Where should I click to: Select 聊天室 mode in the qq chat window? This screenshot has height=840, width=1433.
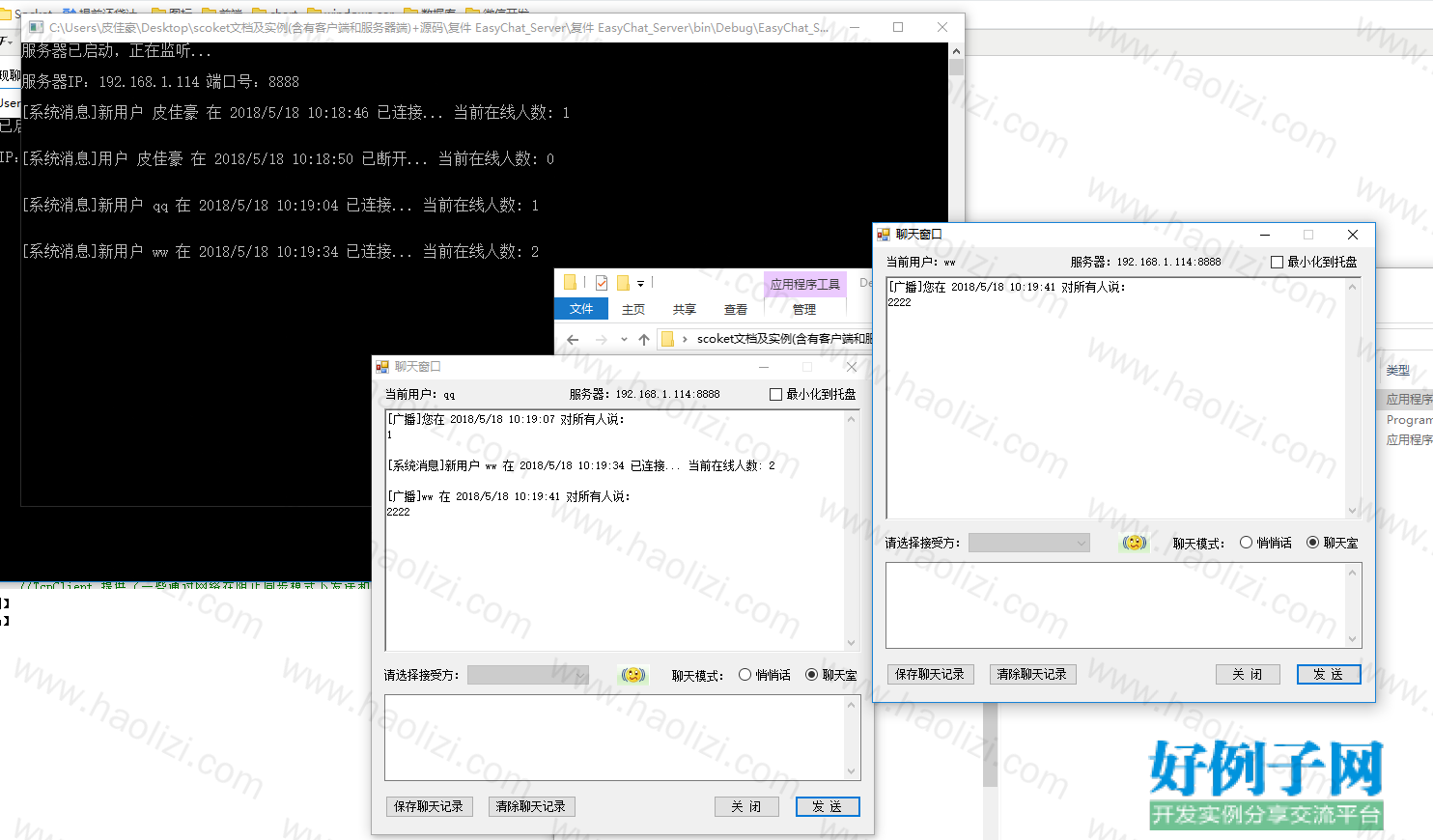coord(811,675)
